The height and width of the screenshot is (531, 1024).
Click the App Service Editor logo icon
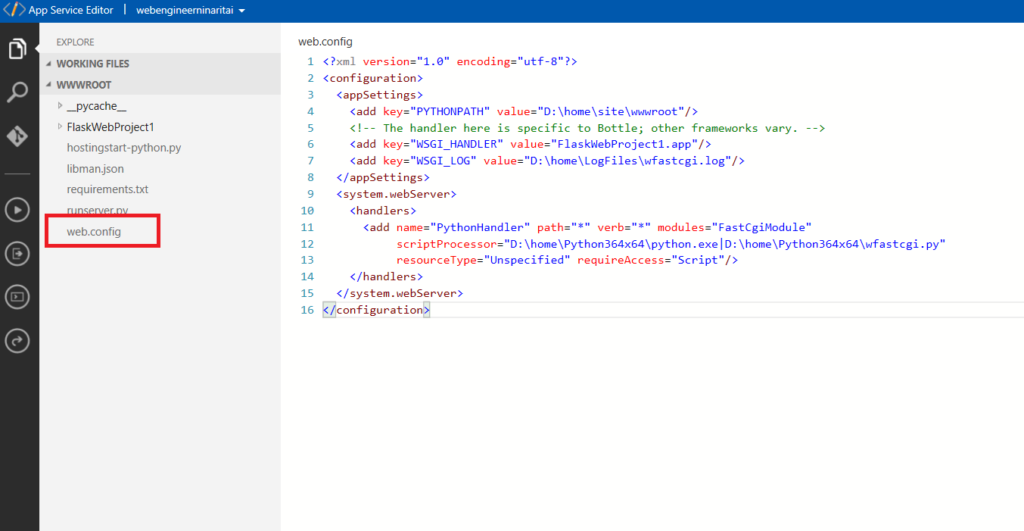click(14, 10)
